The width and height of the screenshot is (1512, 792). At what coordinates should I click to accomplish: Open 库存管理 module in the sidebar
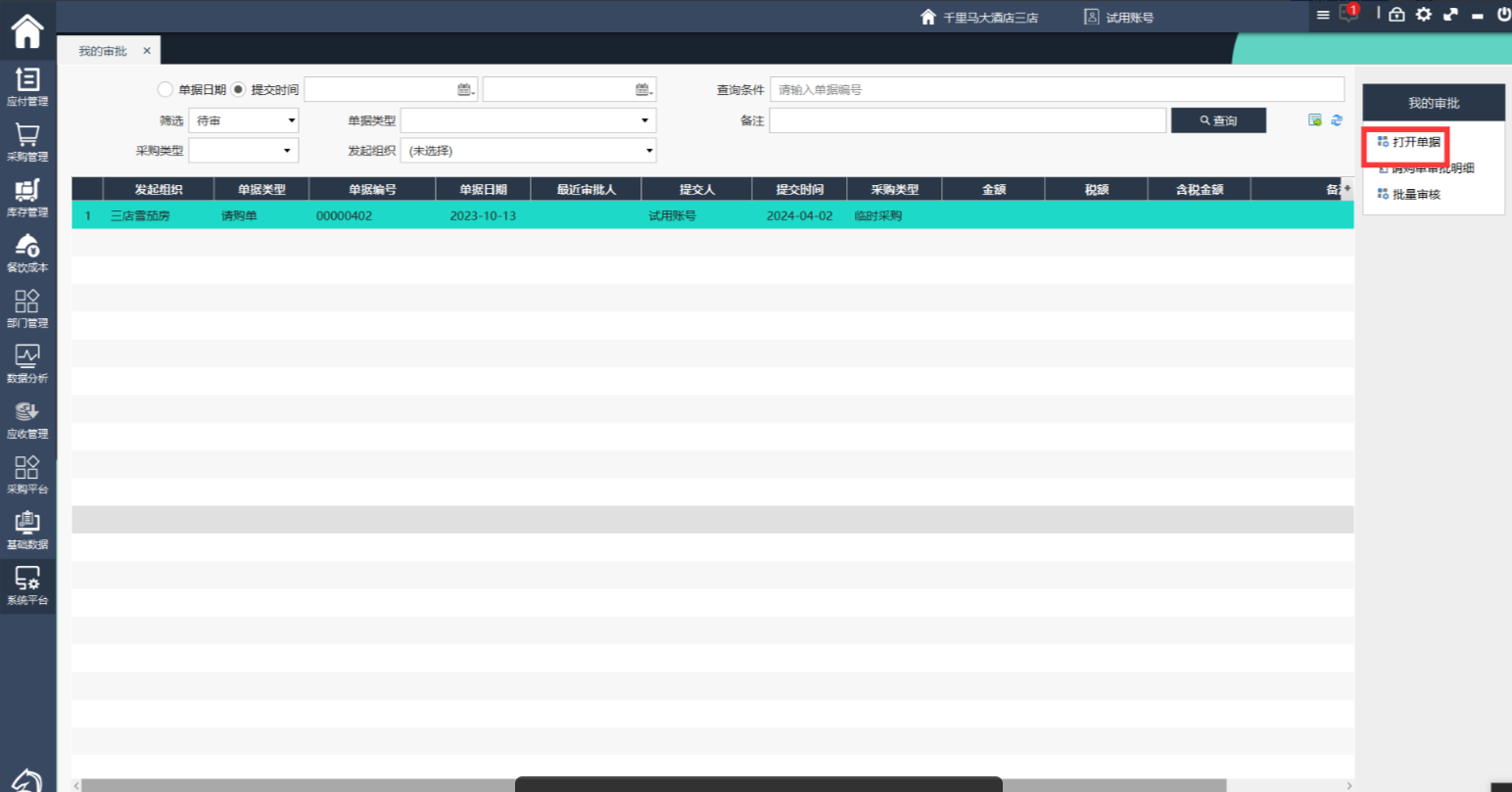point(27,197)
